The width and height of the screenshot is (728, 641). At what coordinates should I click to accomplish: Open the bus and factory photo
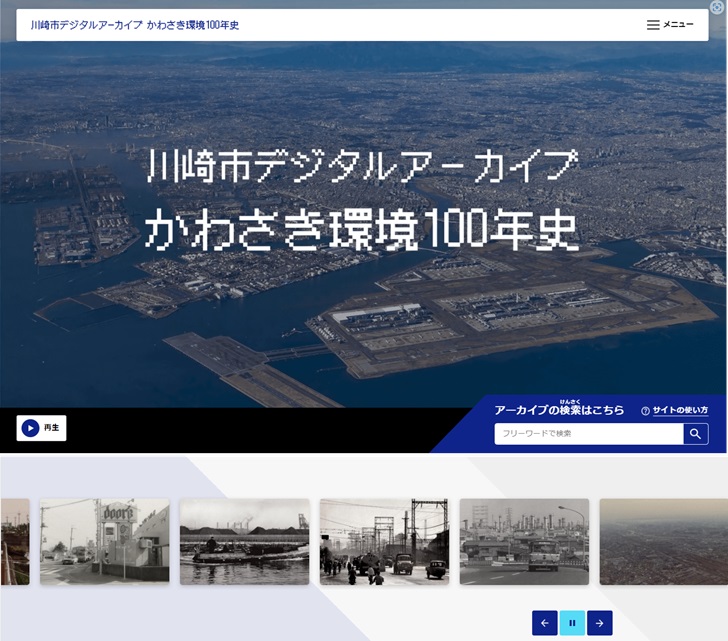tap(524, 541)
